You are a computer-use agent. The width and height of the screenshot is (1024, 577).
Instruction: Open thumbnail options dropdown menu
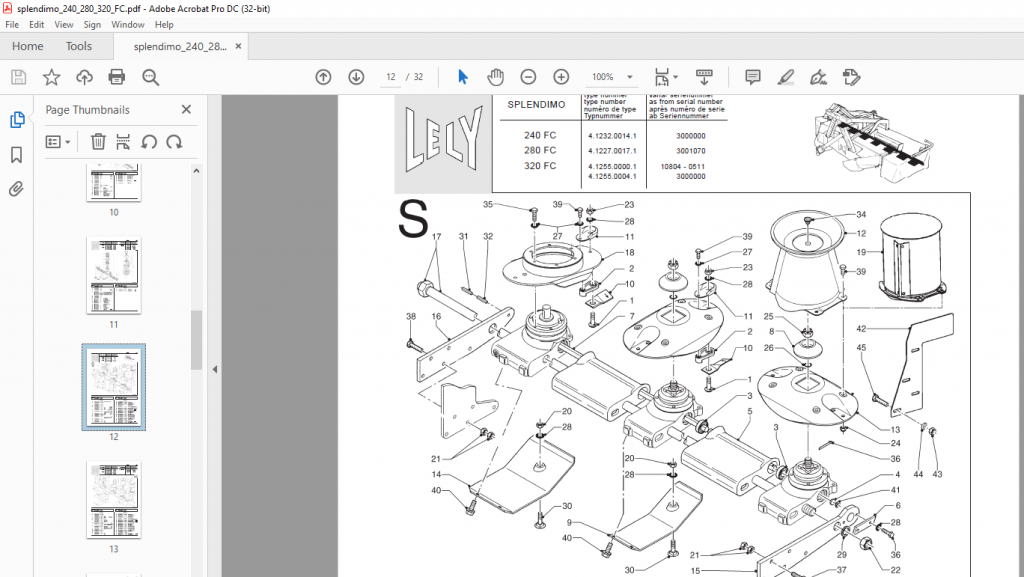point(58,142)
